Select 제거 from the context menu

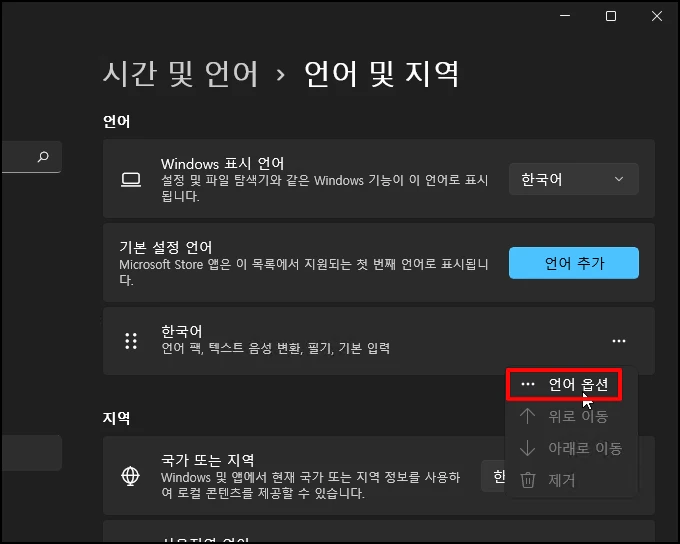coord(572,480)
